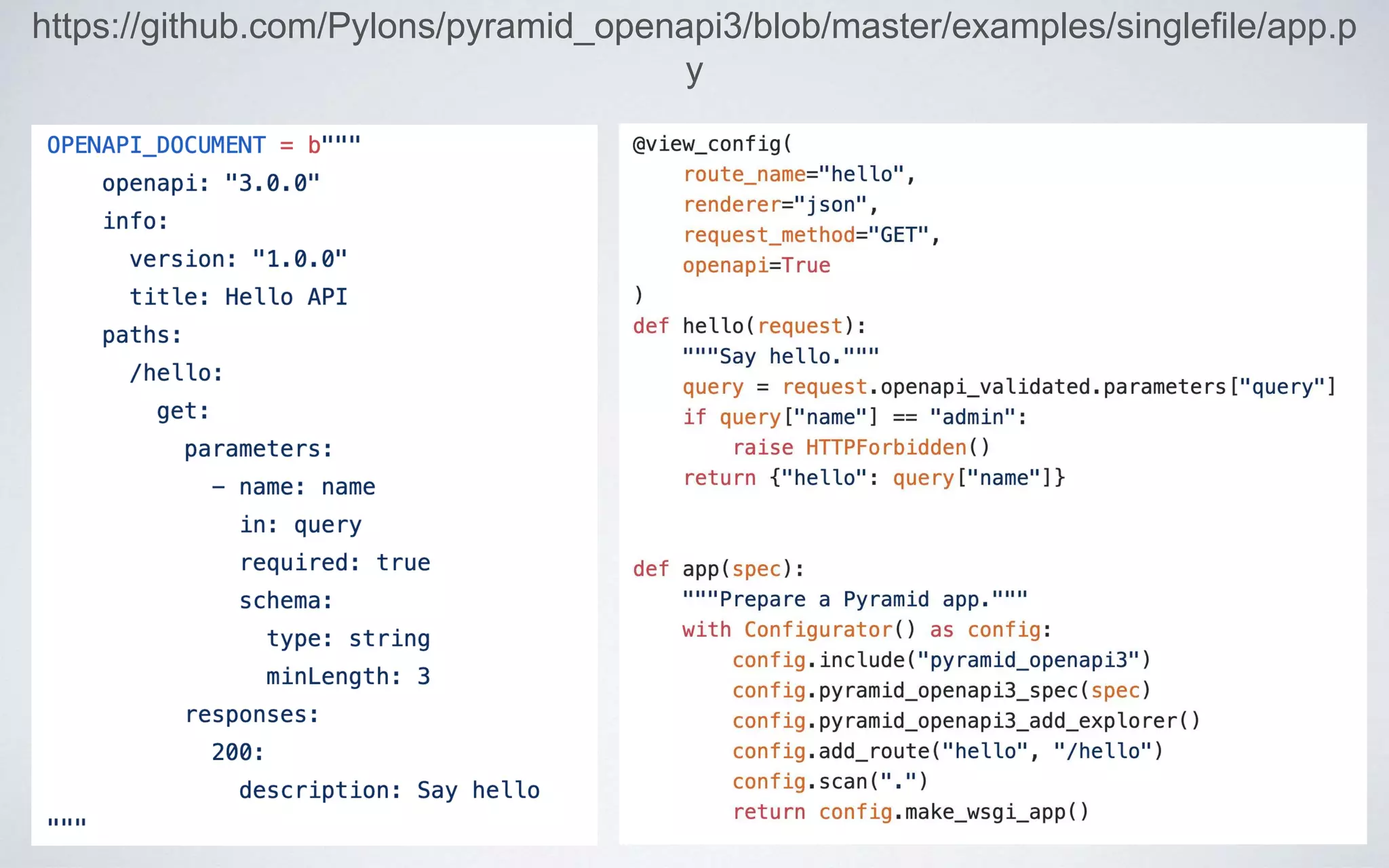1389x868 pixels.
Task: Select the '- name: name' line
Action: (x=293, y=487)
